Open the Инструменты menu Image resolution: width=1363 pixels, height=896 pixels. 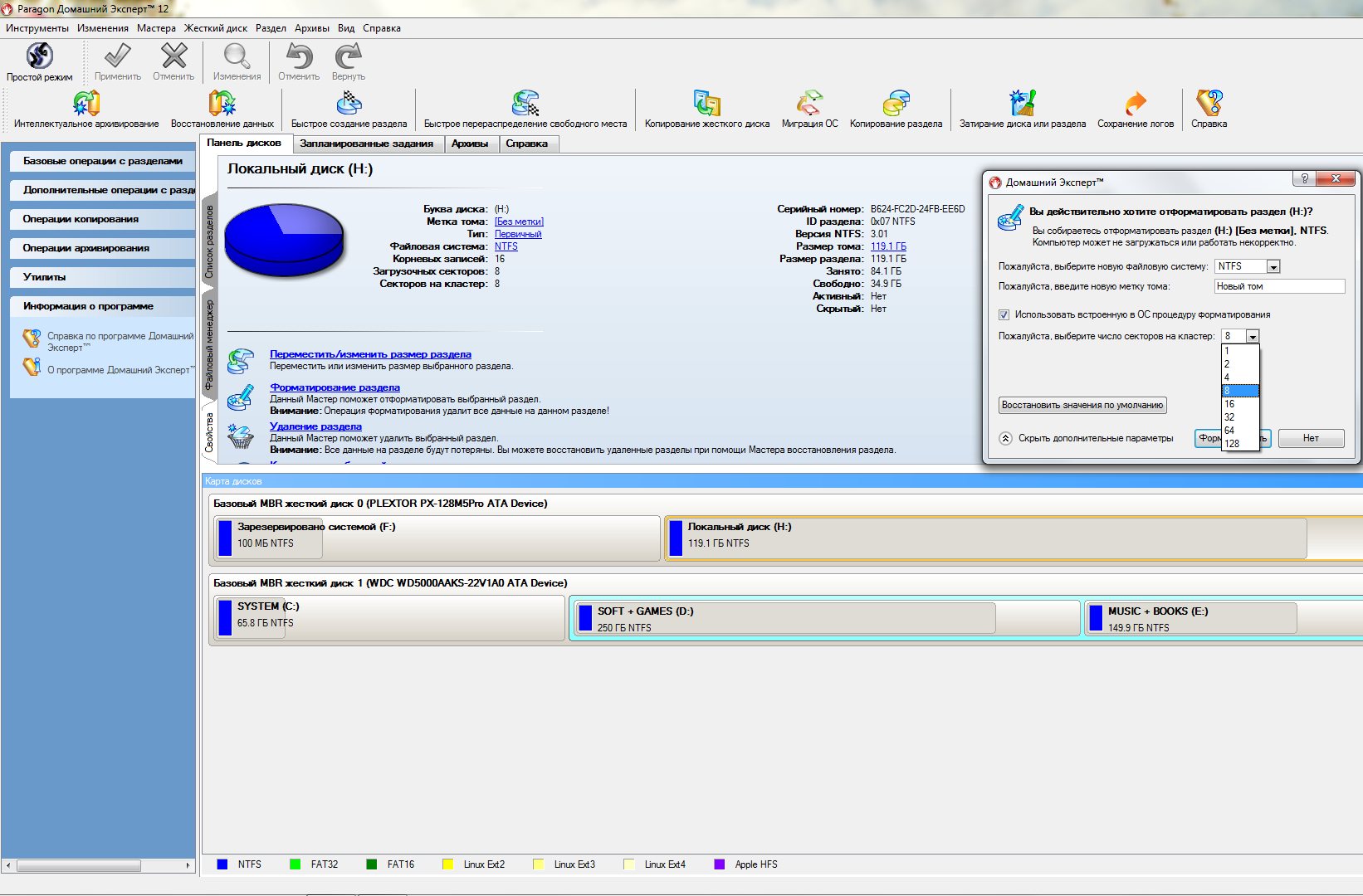point(37,28)
